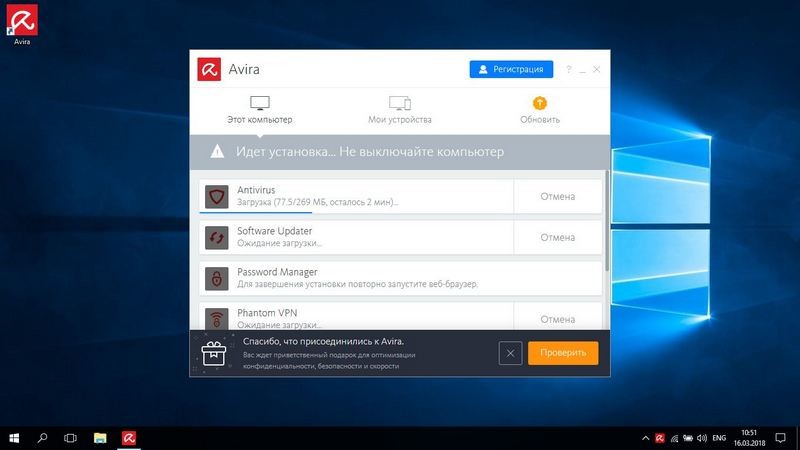Switch to Мои устройства tab
The height and width of the screenshot is (450, 800).
point(399,110)
